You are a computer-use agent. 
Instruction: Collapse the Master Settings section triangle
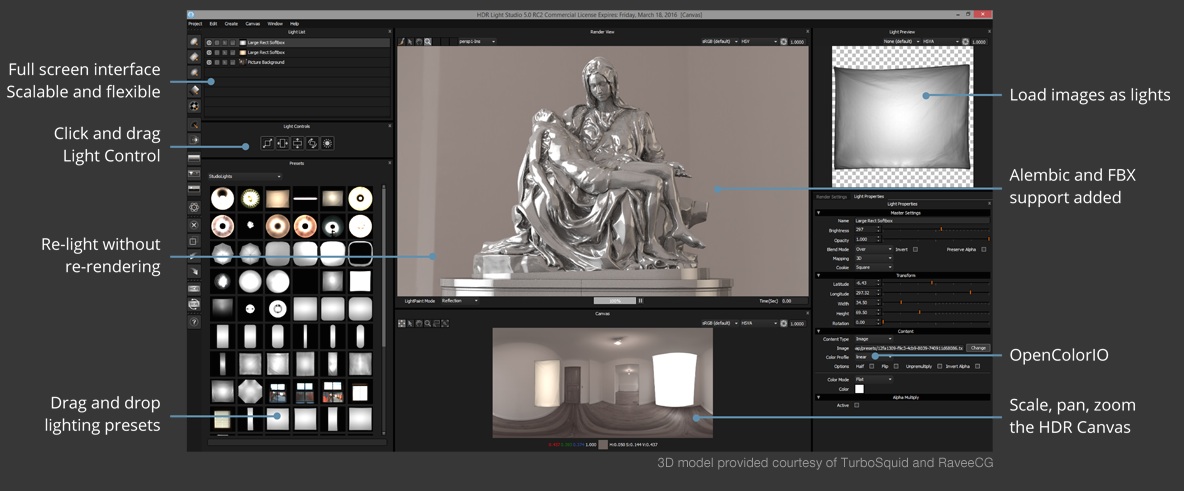coord(819,213)
